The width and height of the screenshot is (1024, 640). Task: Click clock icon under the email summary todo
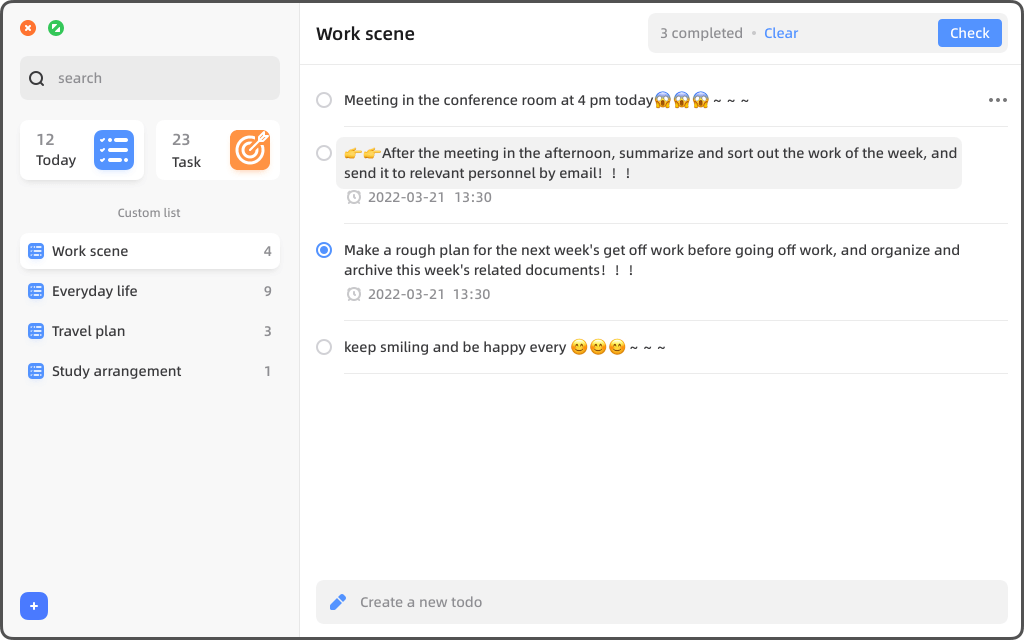pyautogui.click(x=353, y=197)
